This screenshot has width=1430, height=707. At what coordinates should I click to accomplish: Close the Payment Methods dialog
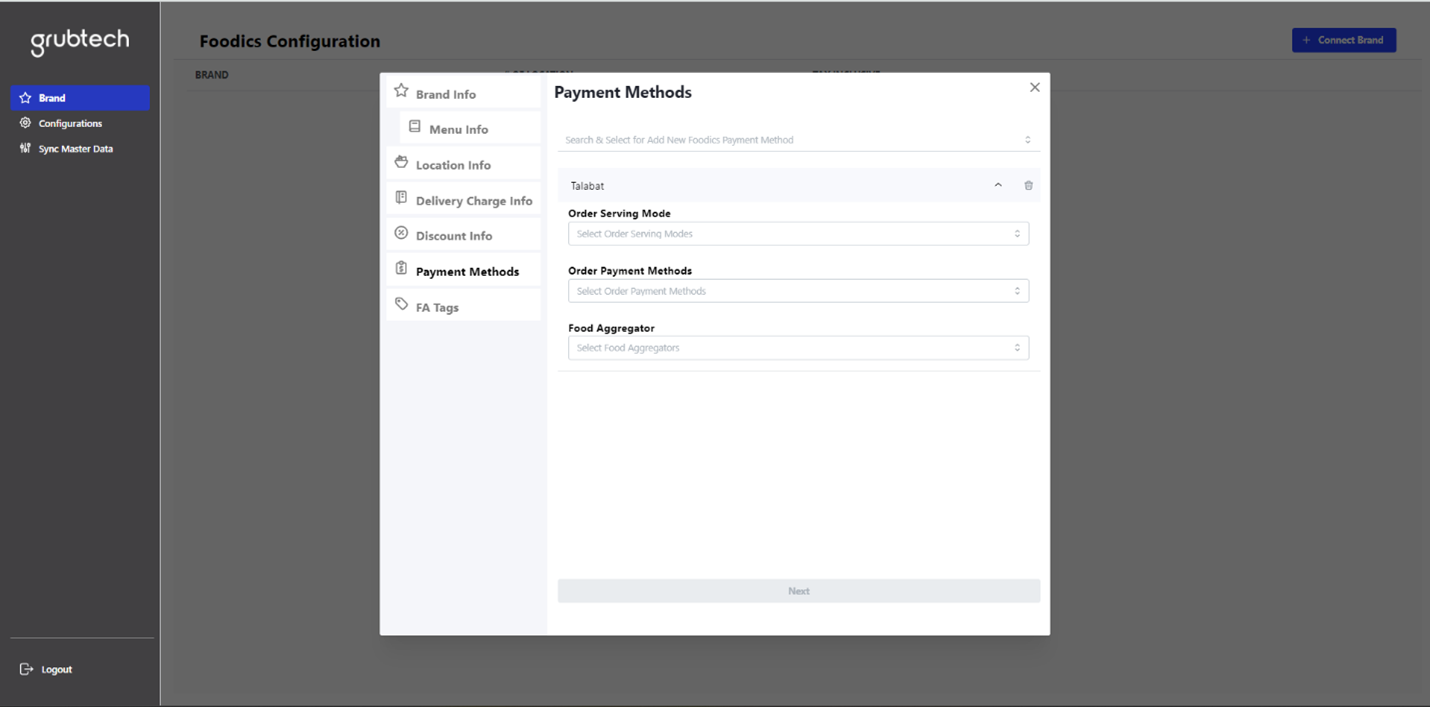tap(1035, 88)
